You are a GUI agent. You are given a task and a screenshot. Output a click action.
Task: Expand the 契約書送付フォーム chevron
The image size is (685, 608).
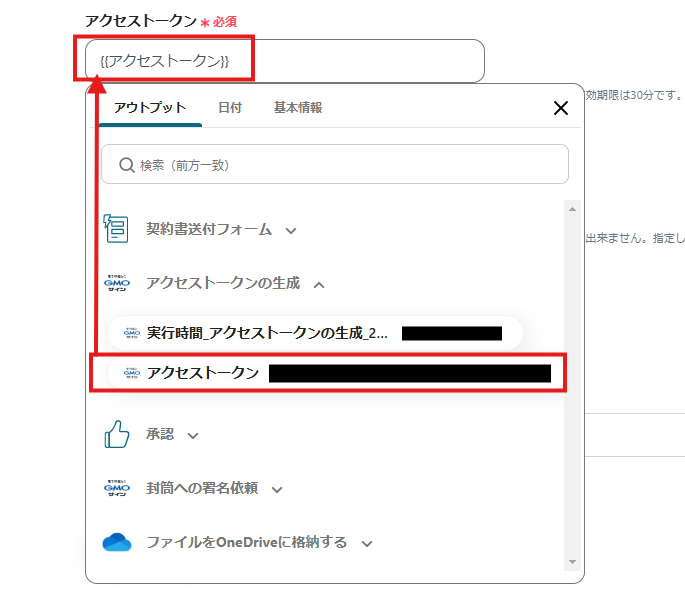pyautogui.click(x=291, y=231)
